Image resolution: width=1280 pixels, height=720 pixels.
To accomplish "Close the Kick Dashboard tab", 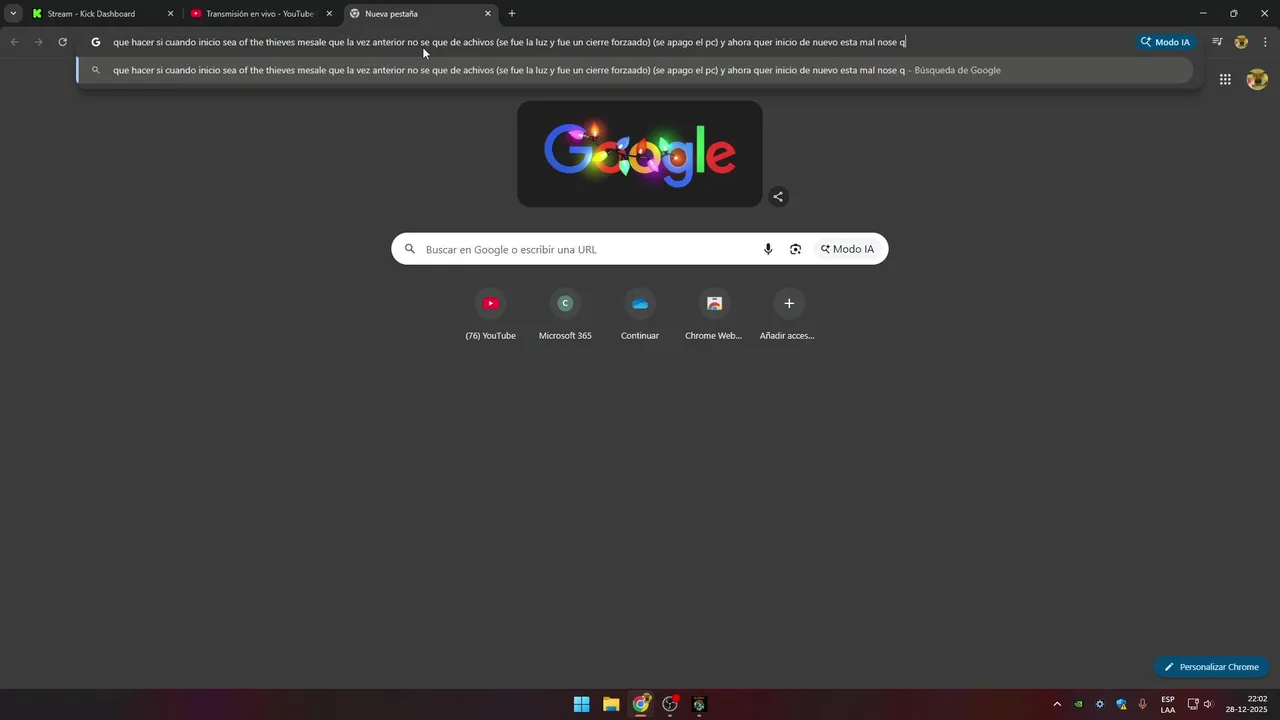I will pos(170,14).
